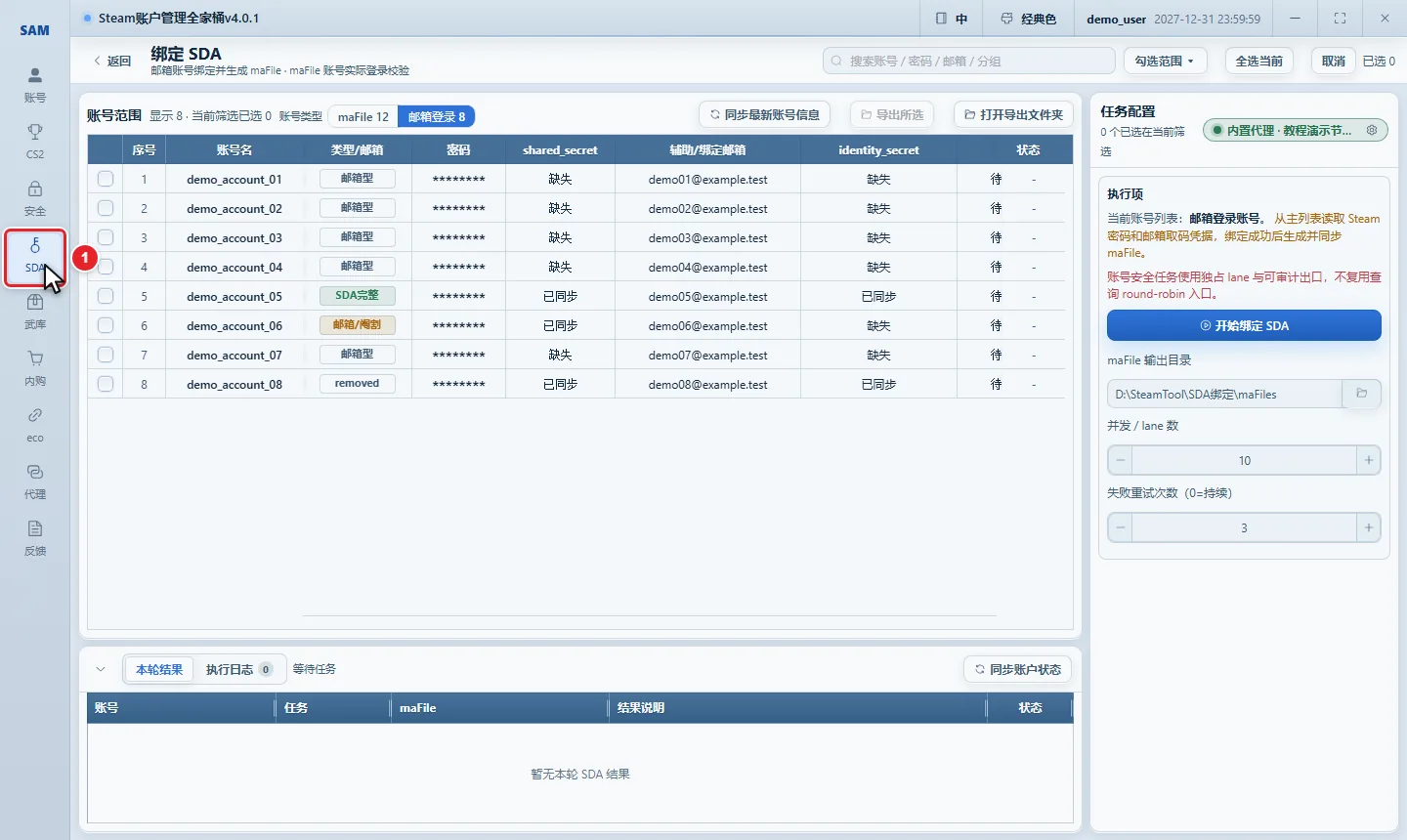Click the account table's horizontal scrollbar

(x=650, y=616)
